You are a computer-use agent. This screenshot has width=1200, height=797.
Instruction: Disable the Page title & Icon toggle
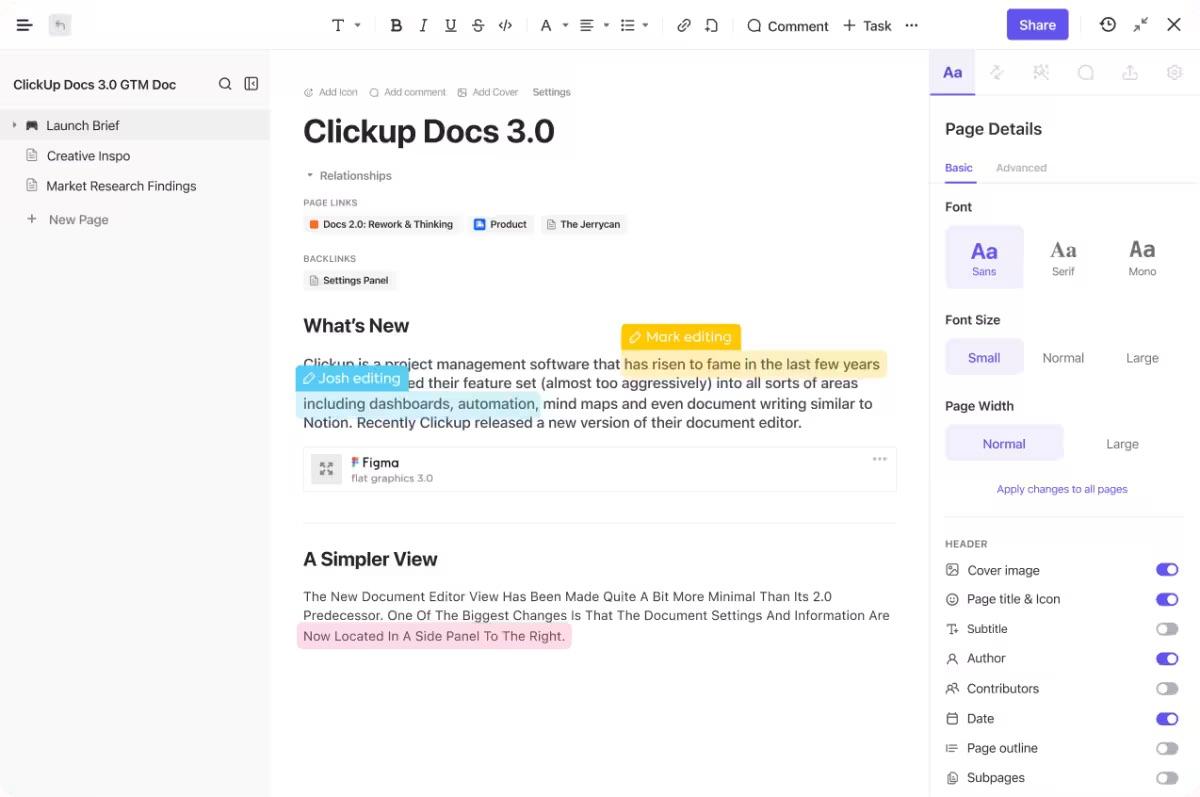[x=1167, y=599]
